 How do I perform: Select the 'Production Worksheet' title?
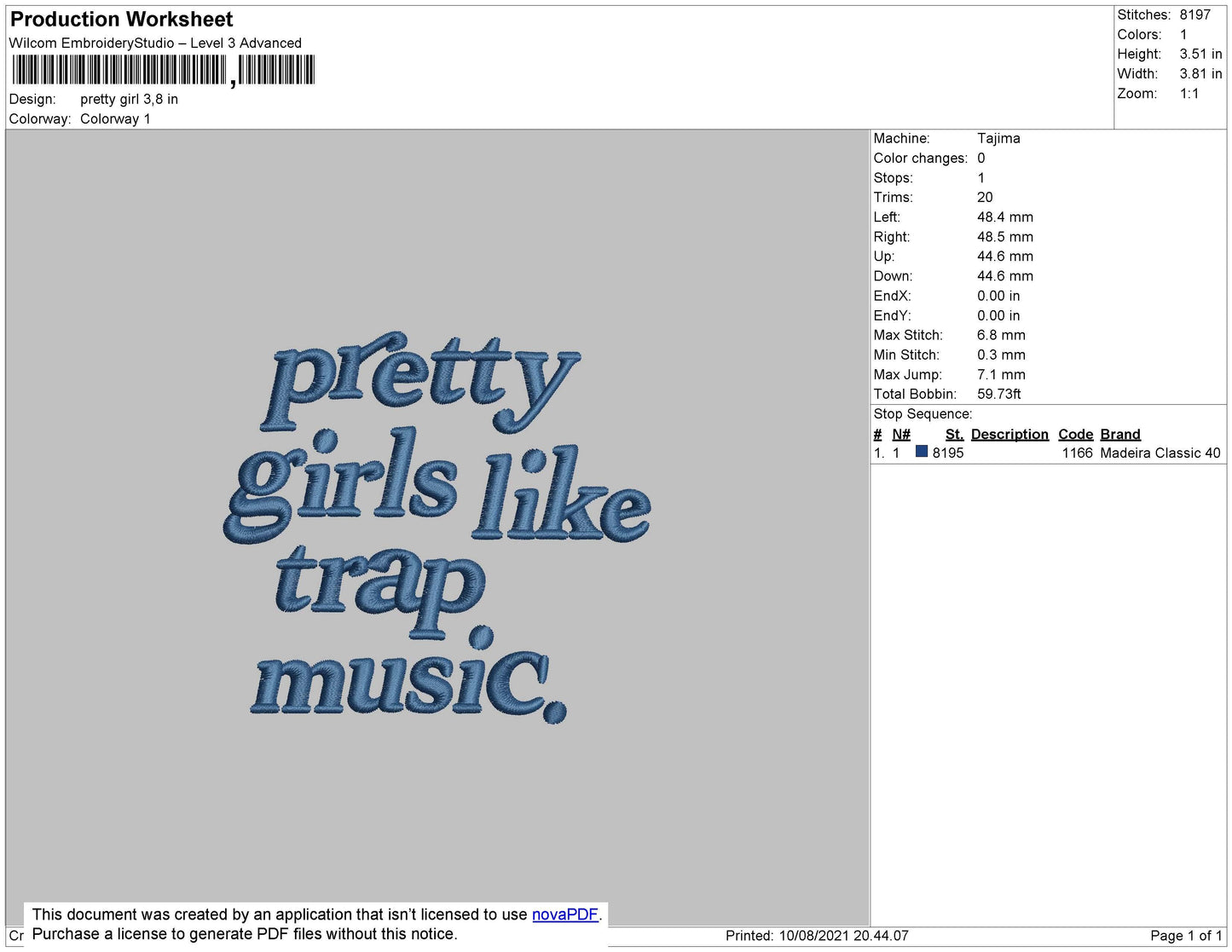click(121, 20)
